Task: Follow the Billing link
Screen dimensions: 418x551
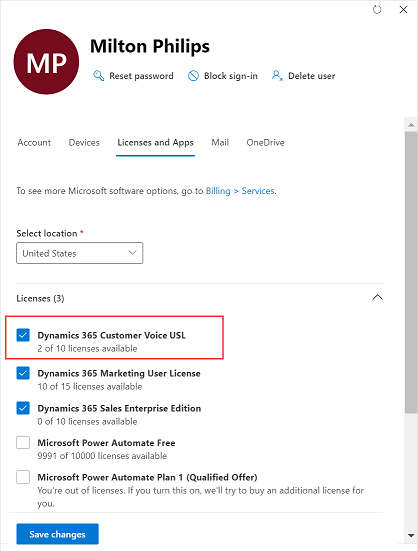Action: coord(218,191)
